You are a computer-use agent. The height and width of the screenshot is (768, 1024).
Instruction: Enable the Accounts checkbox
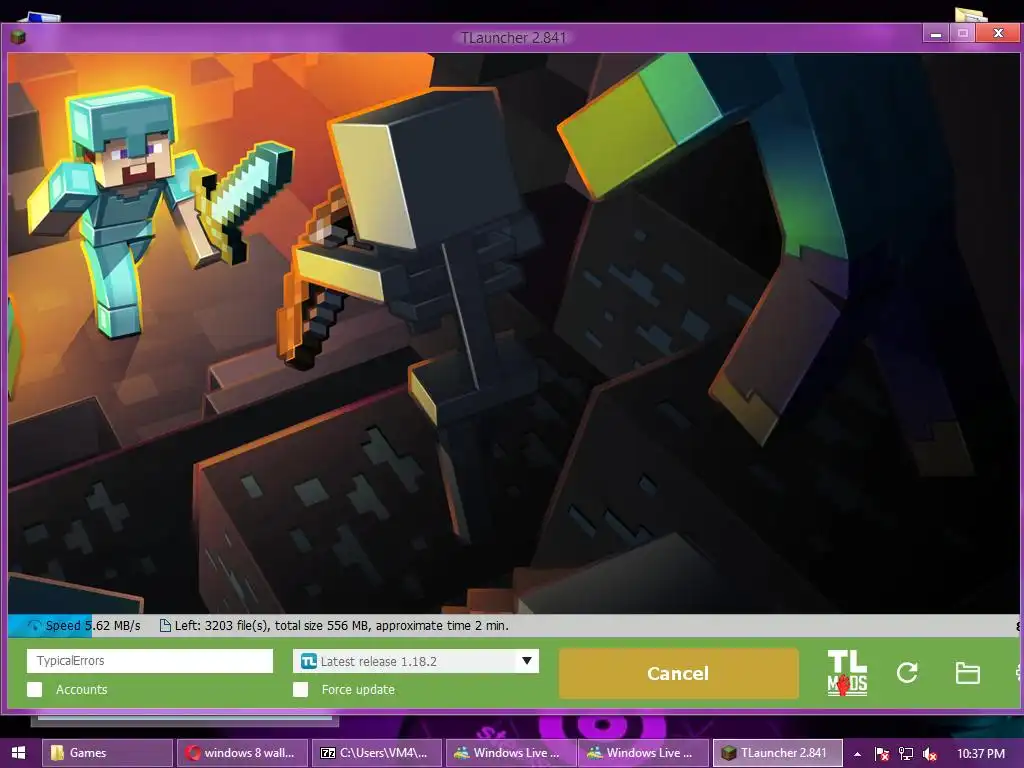coord(35,690)
